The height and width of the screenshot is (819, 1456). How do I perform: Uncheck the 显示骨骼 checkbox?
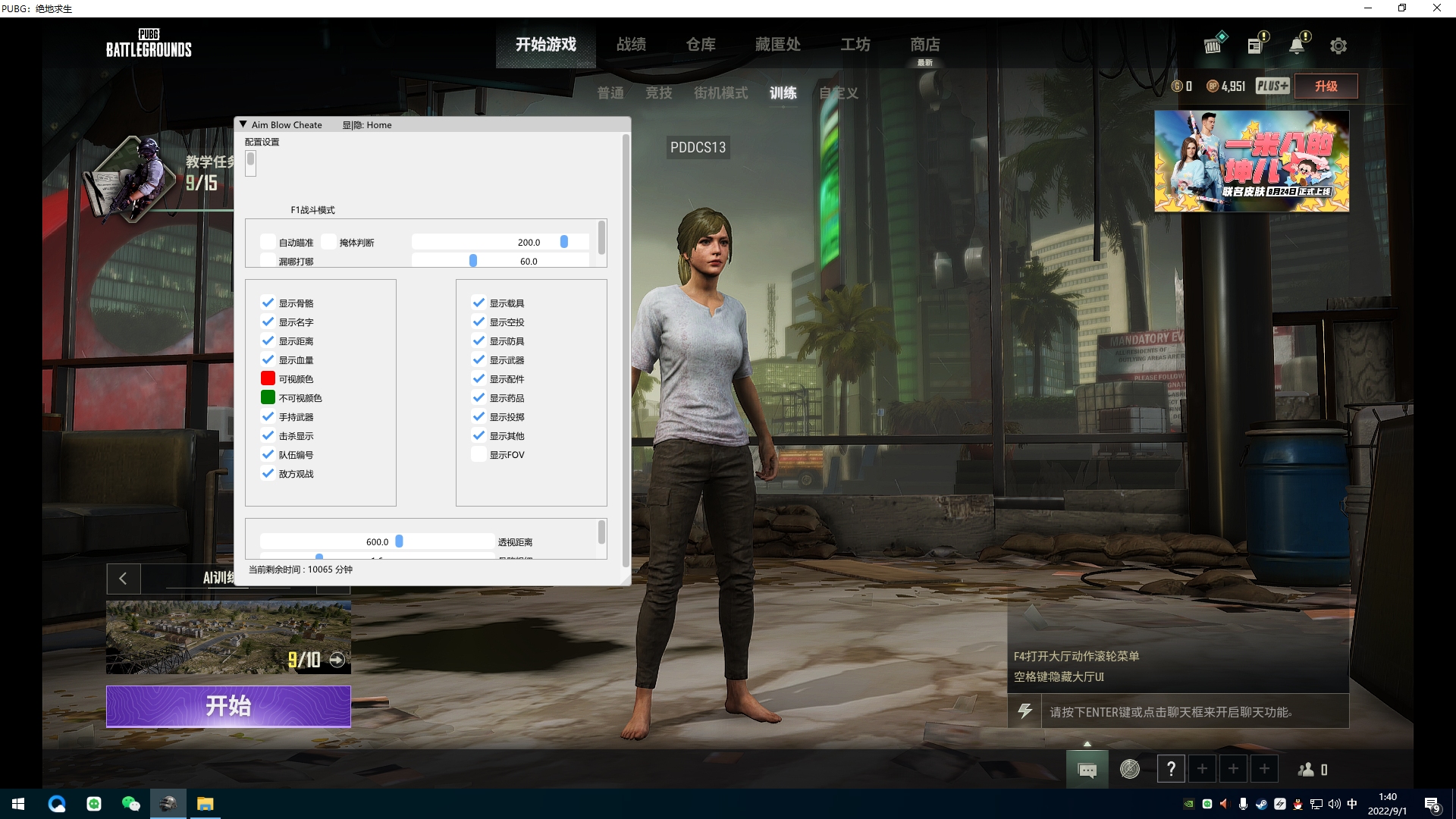coord(268,303)
